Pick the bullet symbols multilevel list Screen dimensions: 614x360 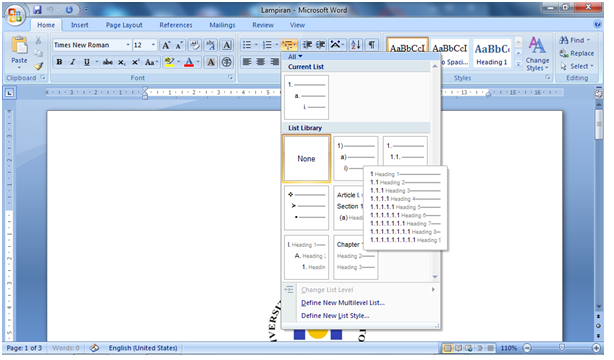pyautogui.click(x=306, y=208)
